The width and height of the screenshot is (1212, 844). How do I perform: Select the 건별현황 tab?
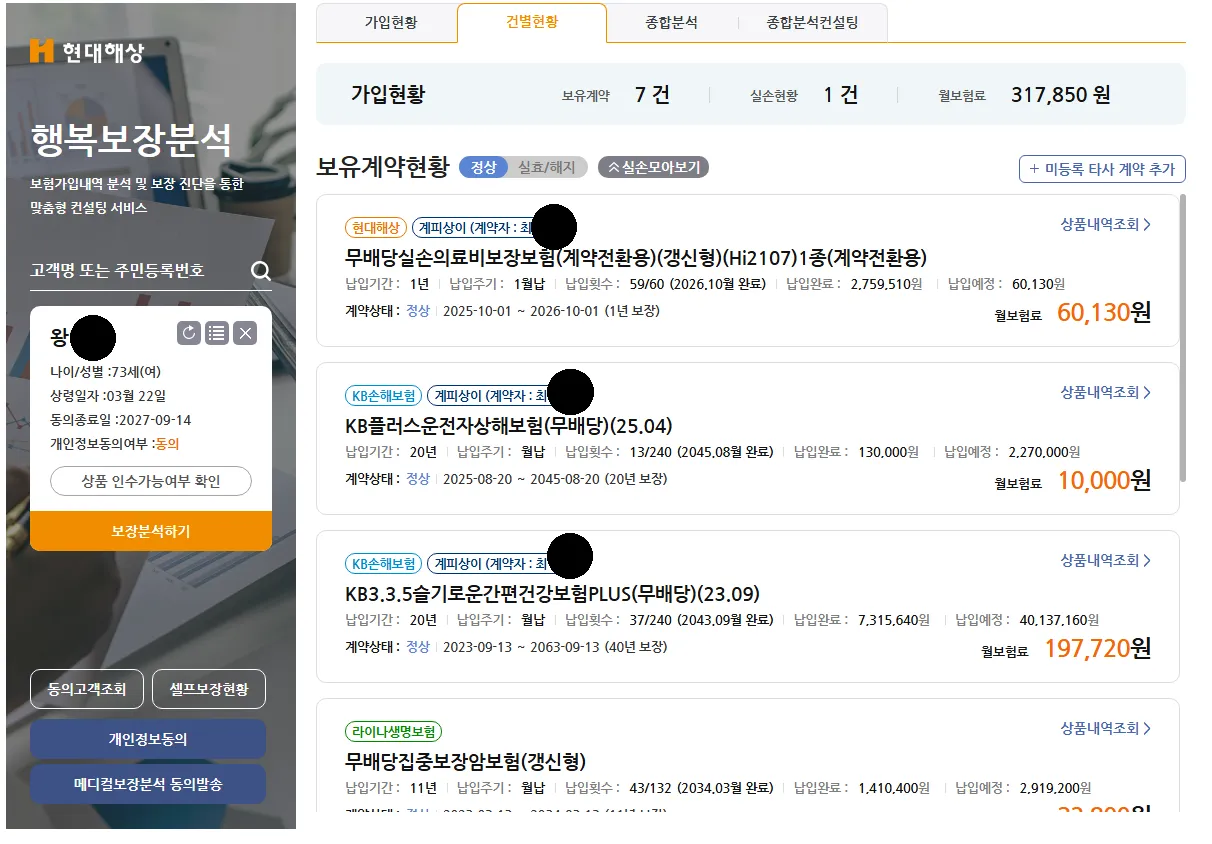[x=532, y=22]
